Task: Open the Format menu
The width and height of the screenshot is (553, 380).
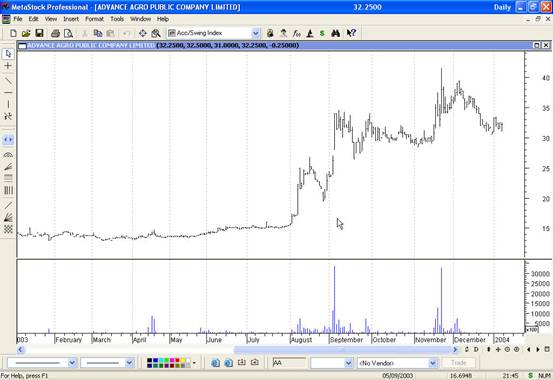Action: coord(94,19)
